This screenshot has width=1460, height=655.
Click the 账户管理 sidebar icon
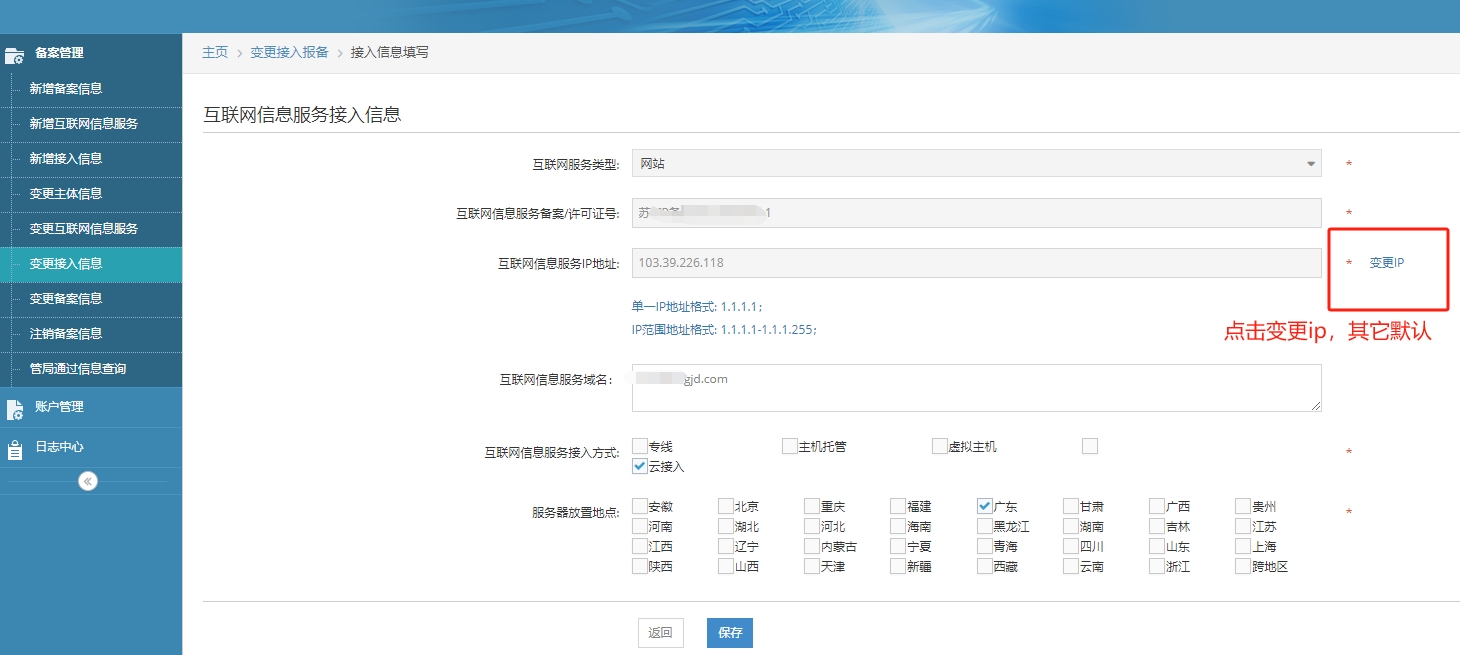(x=14, y=409)
